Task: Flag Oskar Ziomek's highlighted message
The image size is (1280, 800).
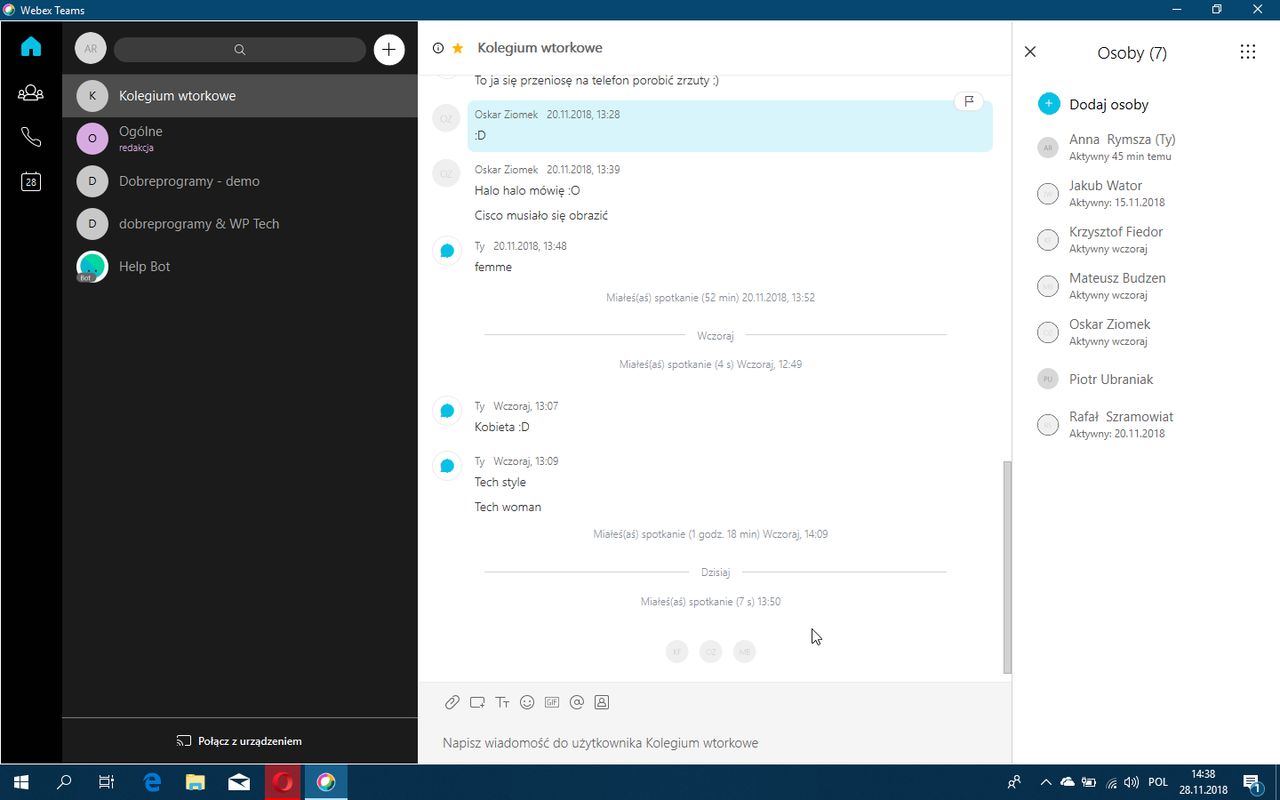Action: tap(969, 101)
